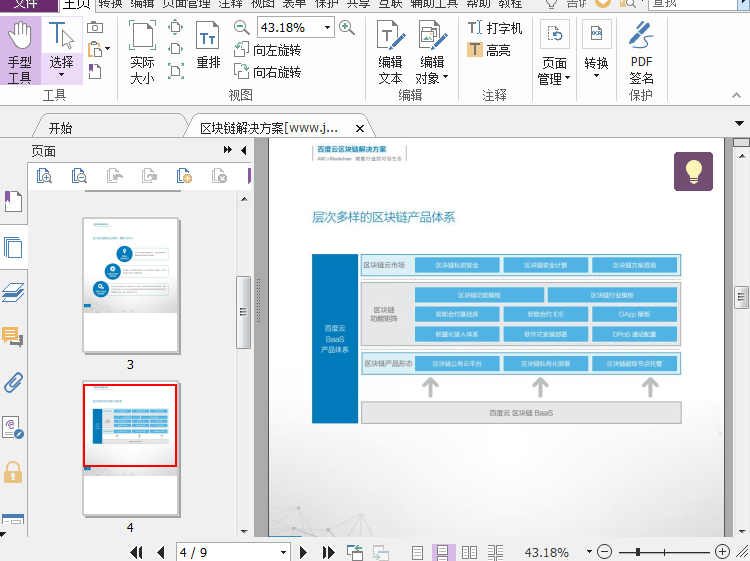
Task: Enable continuous facing view mode
Action: point(495,552)
